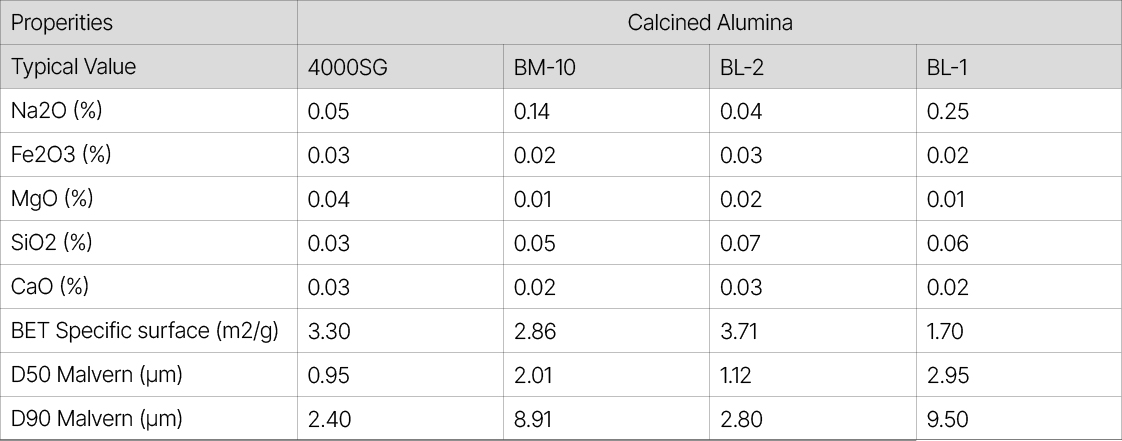The width and height of the screenshot is (1122, 441).
Task: Select the Properities header cell
Action: pyautogui.click(x=61, y=23)
